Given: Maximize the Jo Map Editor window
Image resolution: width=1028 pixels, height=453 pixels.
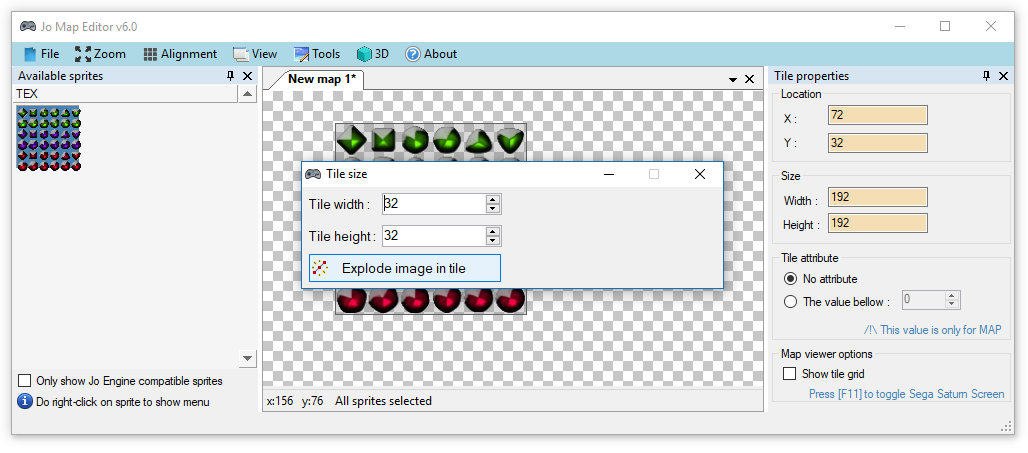Looking at the screenshot, I should (x=945, y=26).
